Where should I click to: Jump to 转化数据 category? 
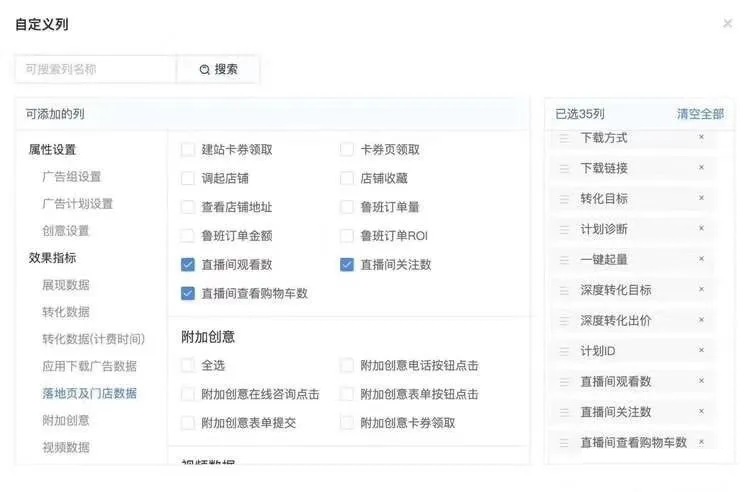(x=66, y=312)
